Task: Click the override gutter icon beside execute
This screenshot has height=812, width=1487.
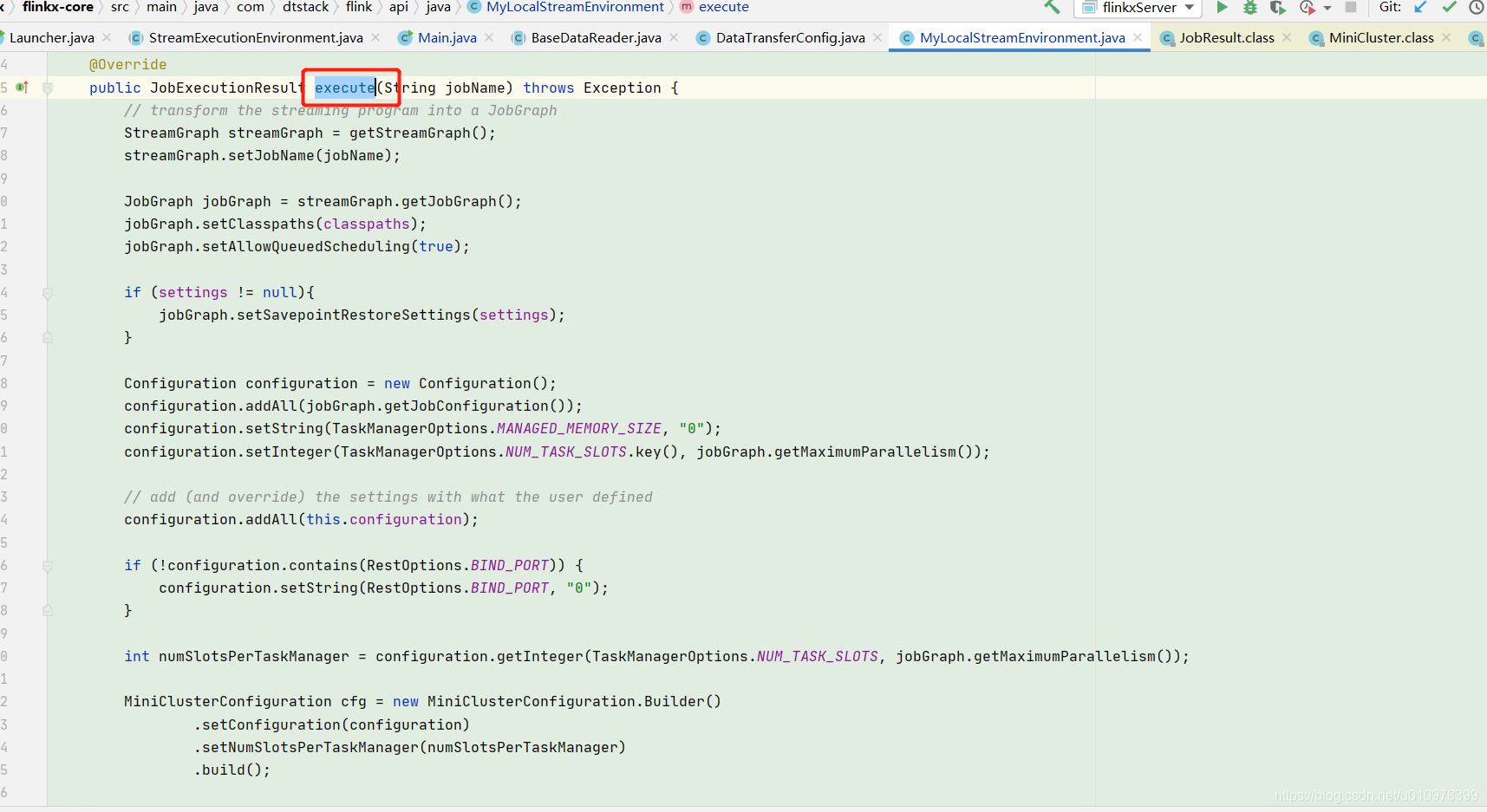Action: [x=22, y=87]
